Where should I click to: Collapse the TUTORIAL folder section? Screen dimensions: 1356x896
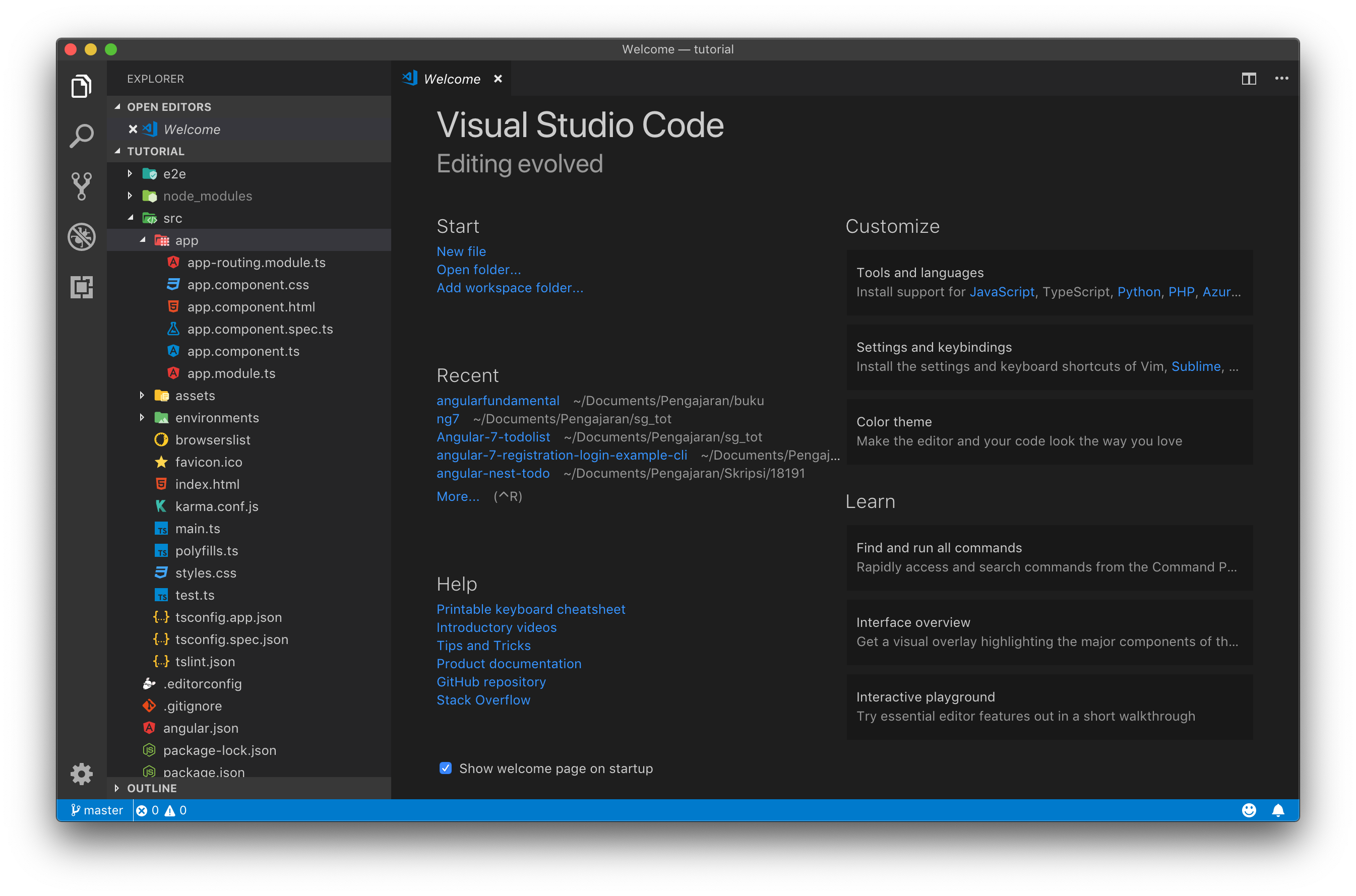click(118, 151)
